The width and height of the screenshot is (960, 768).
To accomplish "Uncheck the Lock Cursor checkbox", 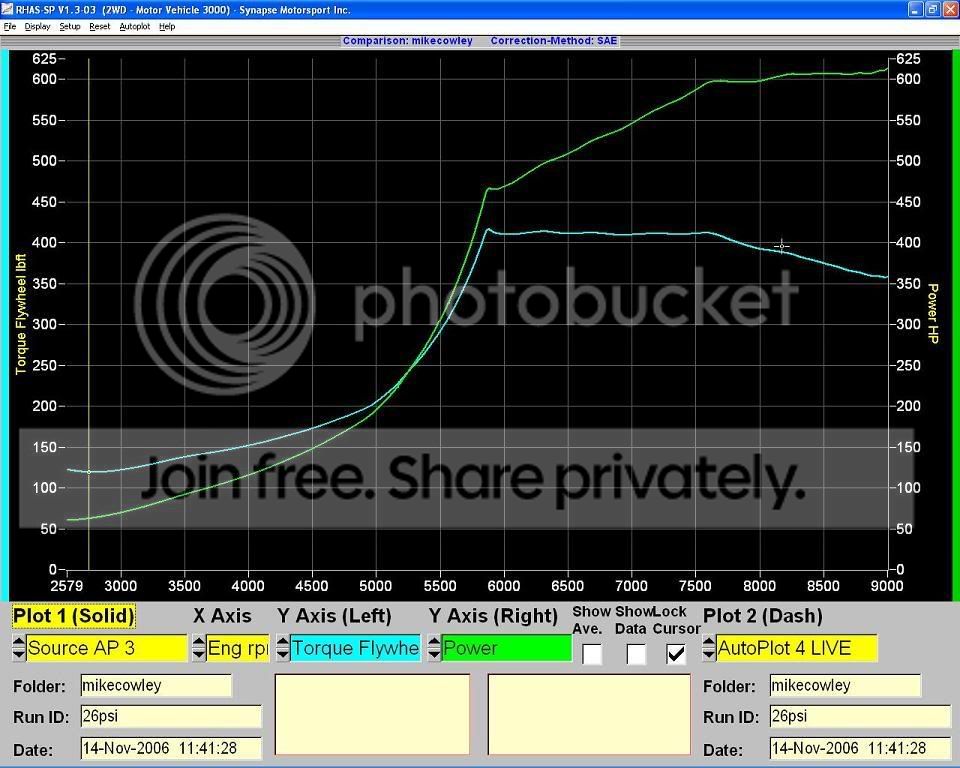I will (677, 654).
